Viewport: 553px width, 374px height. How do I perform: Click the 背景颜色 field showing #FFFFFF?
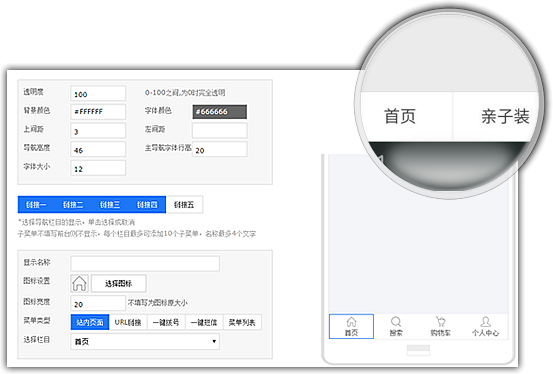pos(98,112)
